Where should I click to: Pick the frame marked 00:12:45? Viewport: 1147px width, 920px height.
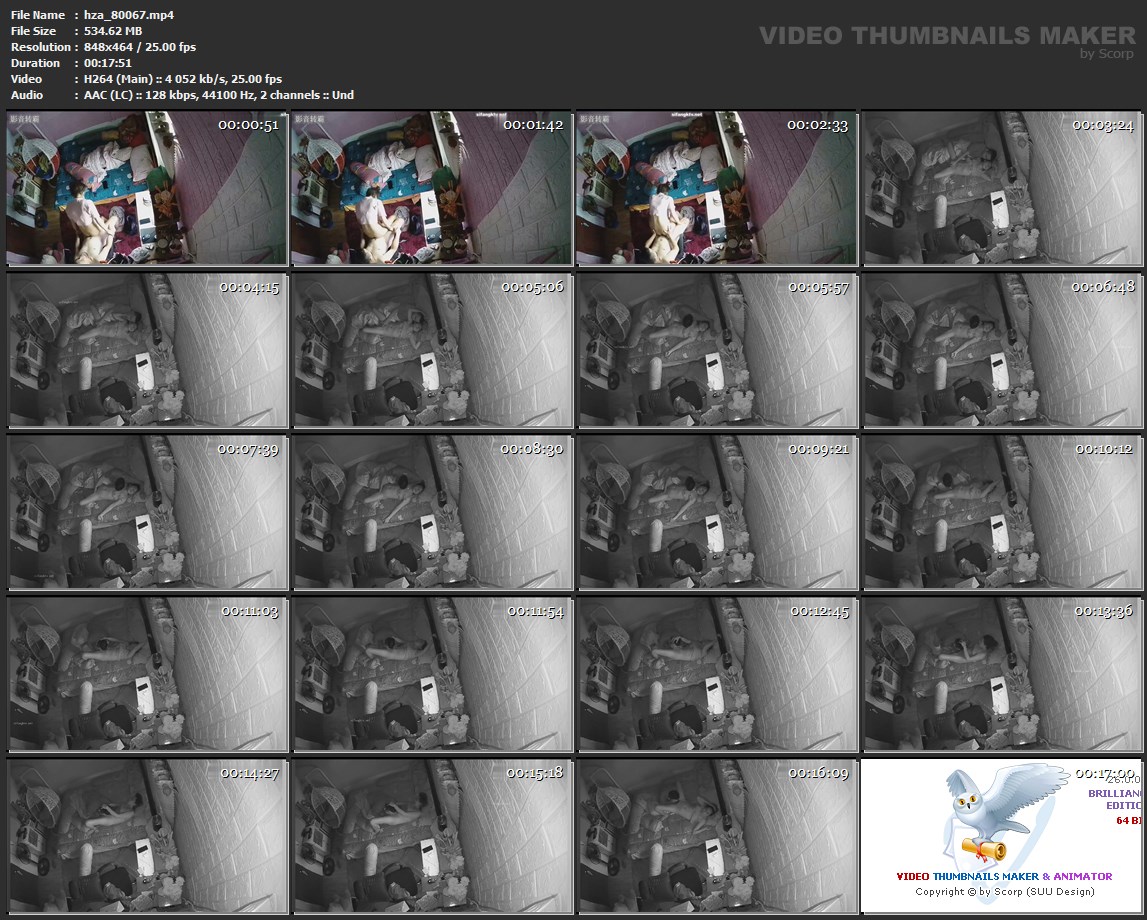click(717, 674)
